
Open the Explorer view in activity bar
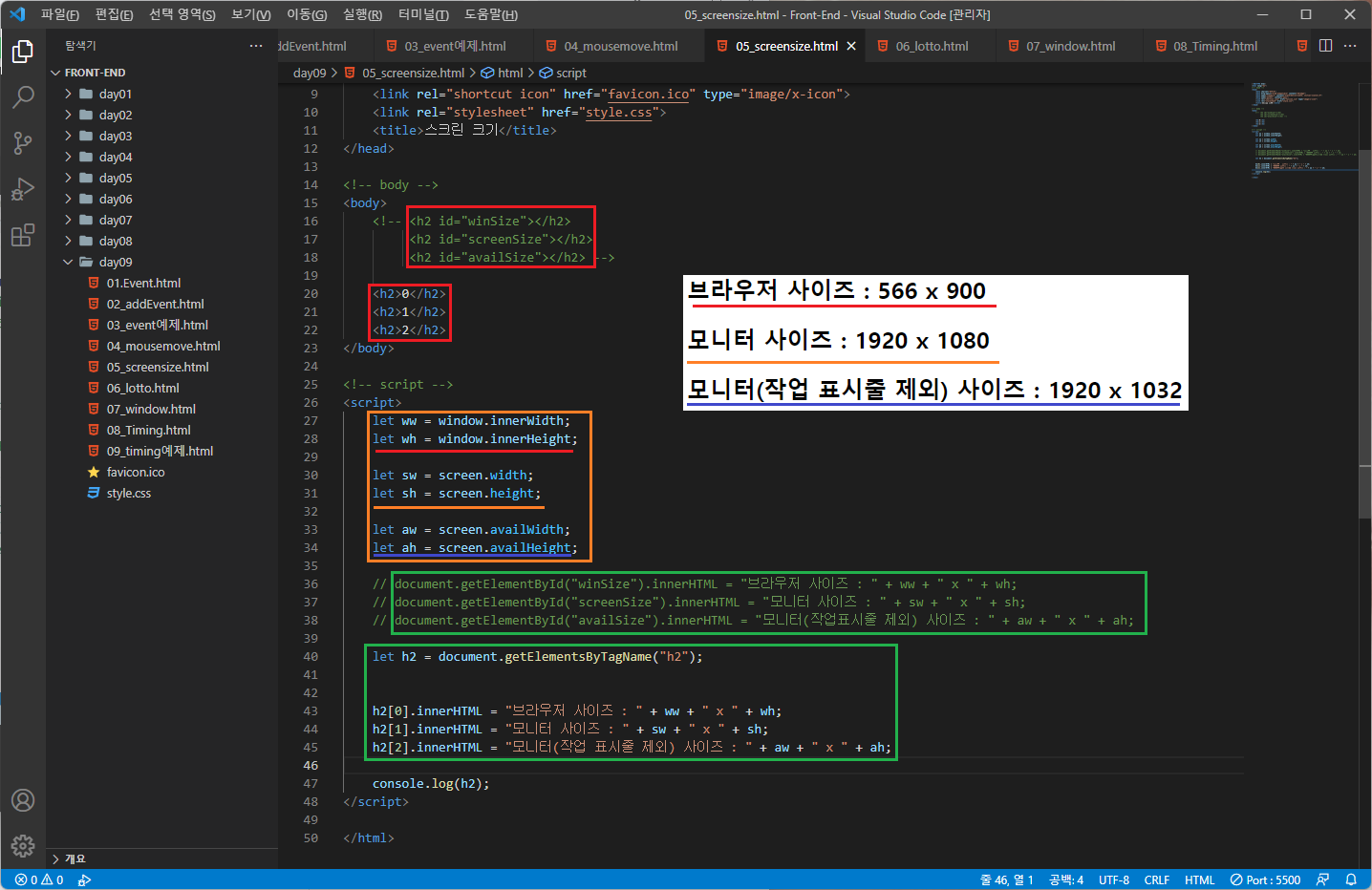[x=23, y=52]
